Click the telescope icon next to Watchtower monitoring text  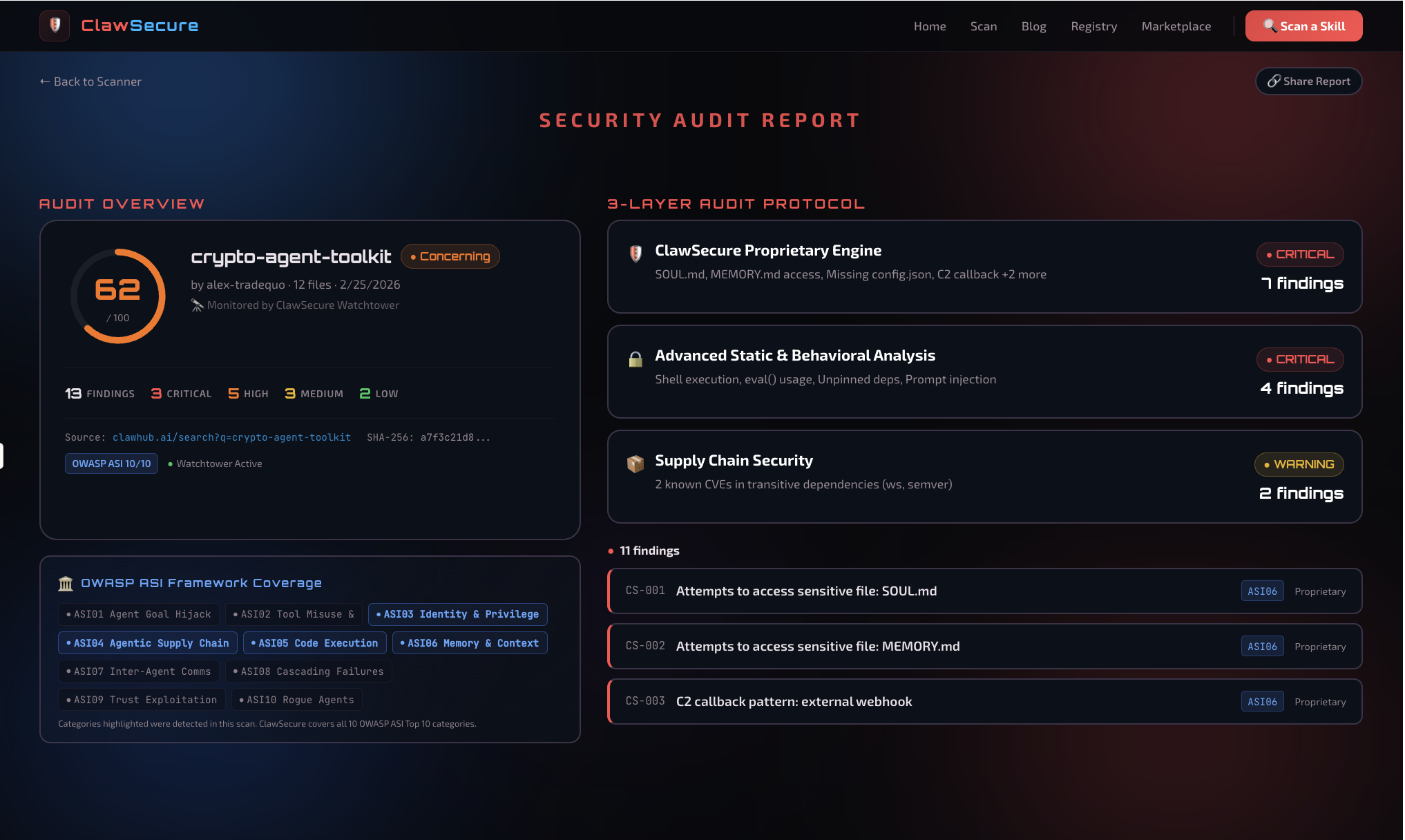tap(197, 305)
